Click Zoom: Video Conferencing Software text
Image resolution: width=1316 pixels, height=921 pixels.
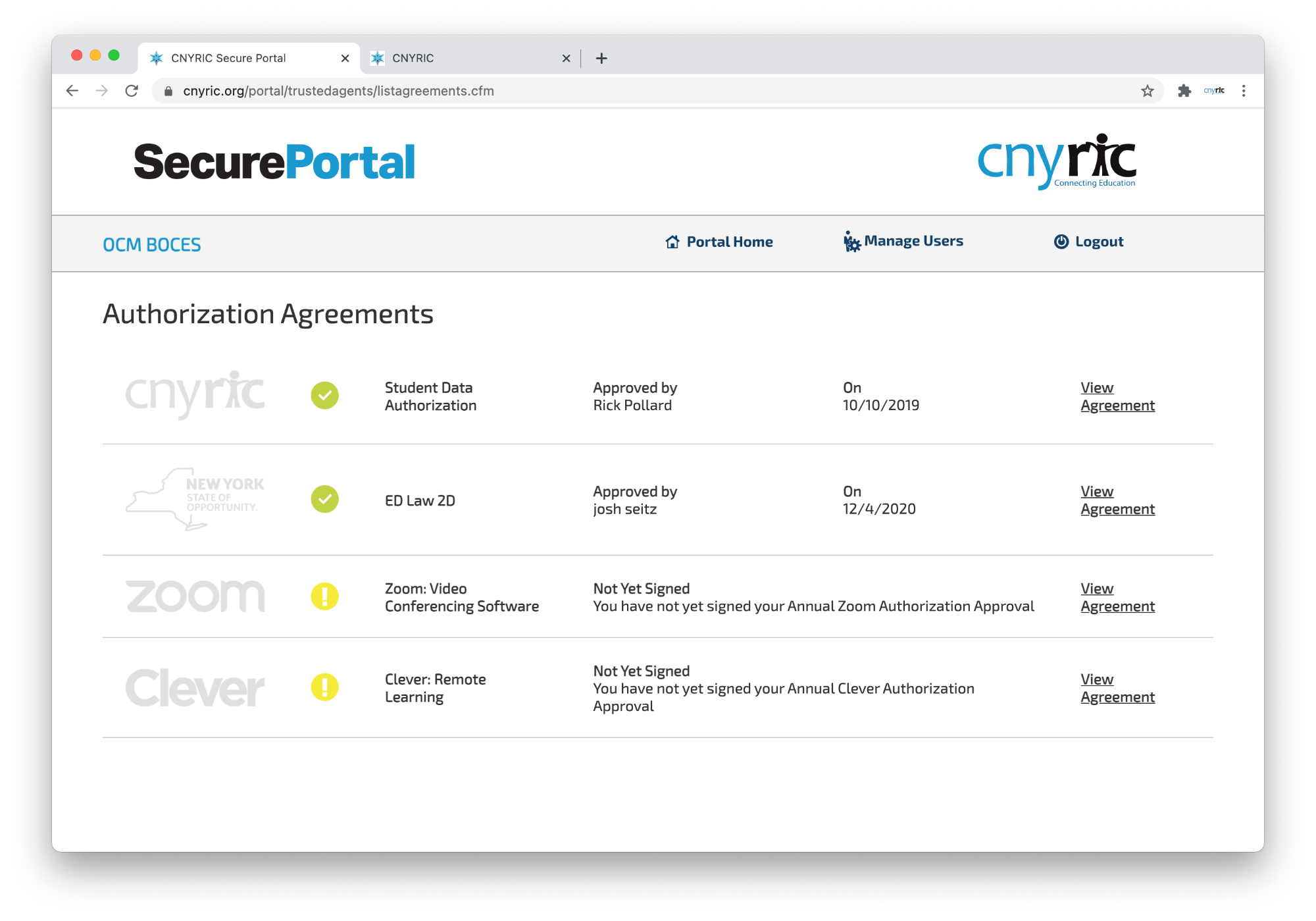click(x=462, y=597)
